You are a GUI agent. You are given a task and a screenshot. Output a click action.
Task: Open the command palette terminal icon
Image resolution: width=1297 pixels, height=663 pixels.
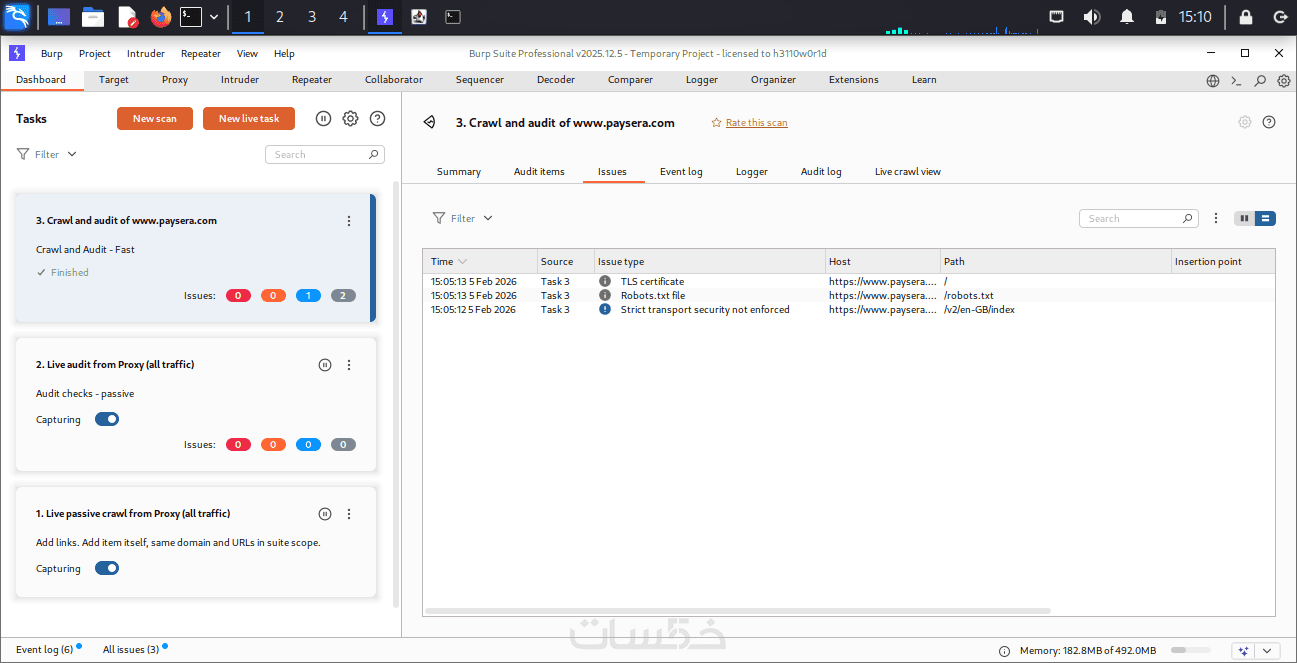coord(1236,81)
